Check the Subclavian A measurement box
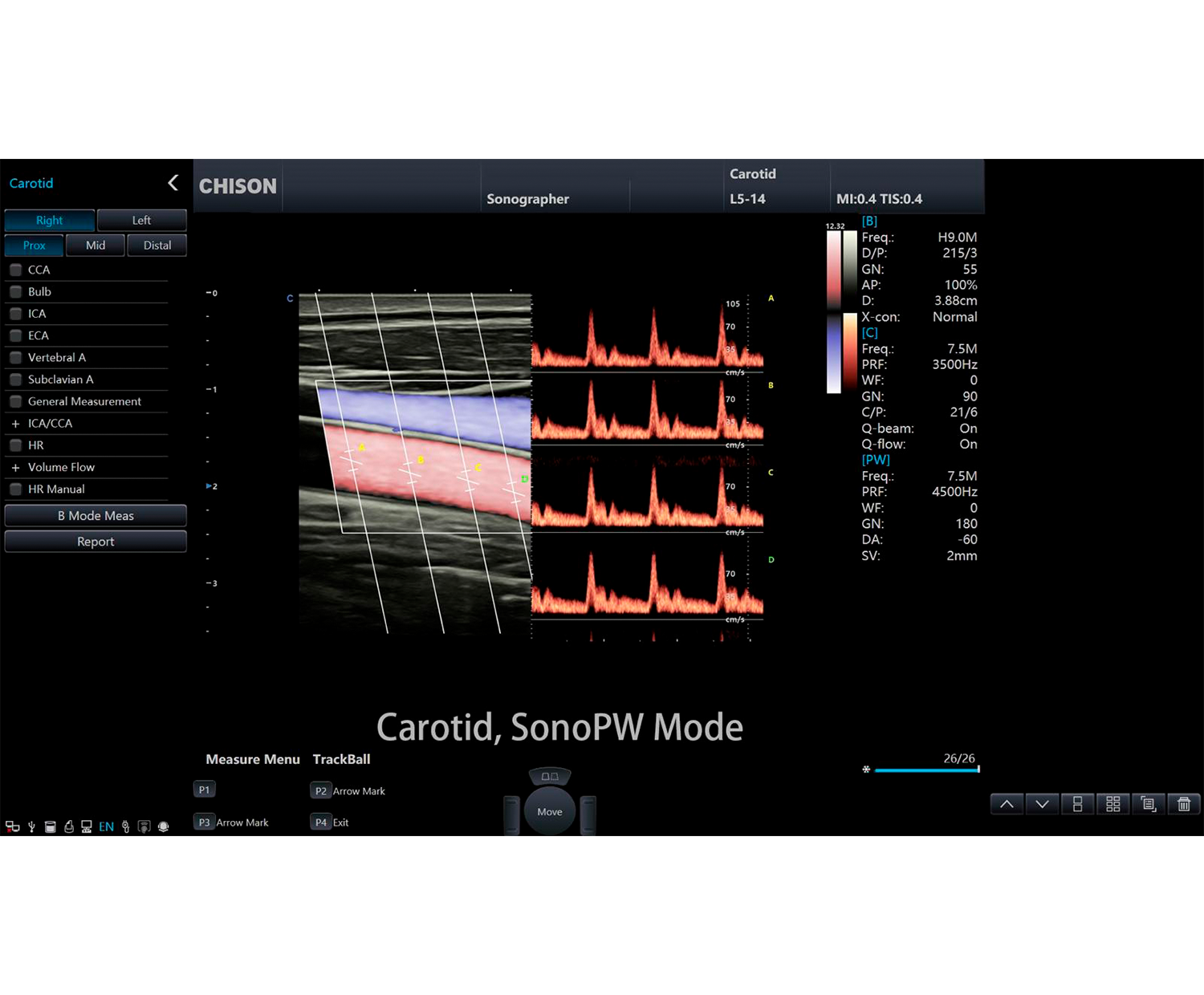The height and width of the screenshot is (995, 1204). pos(15,380)
